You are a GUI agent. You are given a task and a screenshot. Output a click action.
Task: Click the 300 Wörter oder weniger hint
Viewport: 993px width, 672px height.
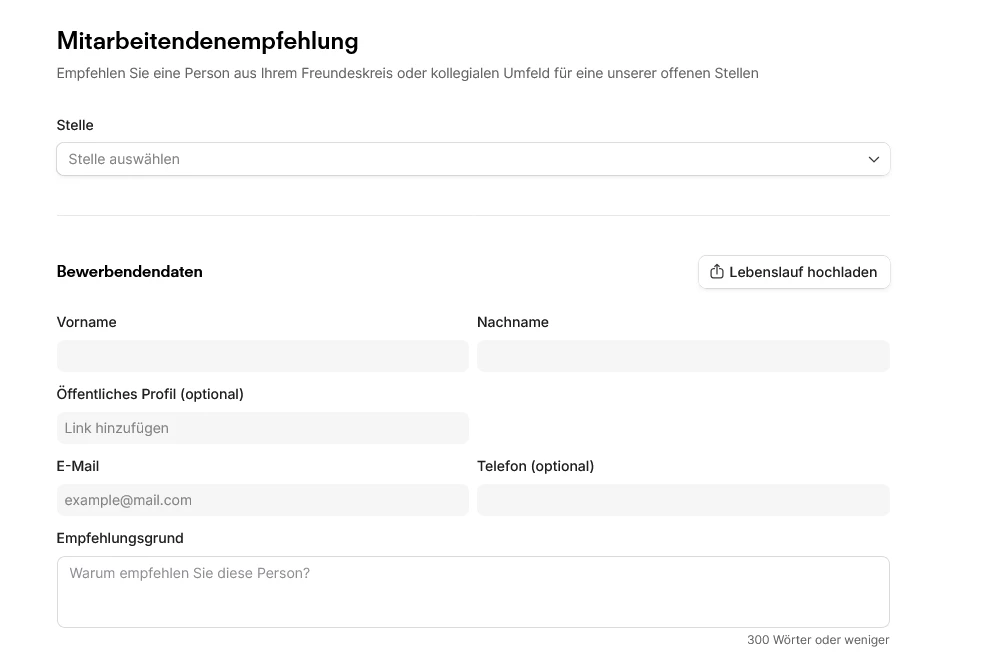coord(817,640)
